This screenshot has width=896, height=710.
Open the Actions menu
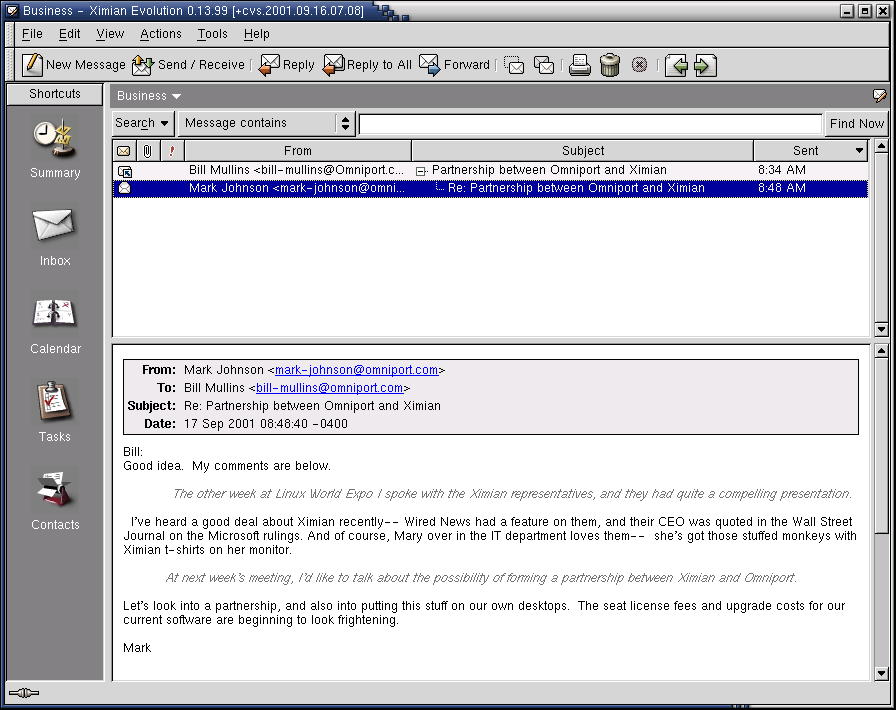[161, 34]
